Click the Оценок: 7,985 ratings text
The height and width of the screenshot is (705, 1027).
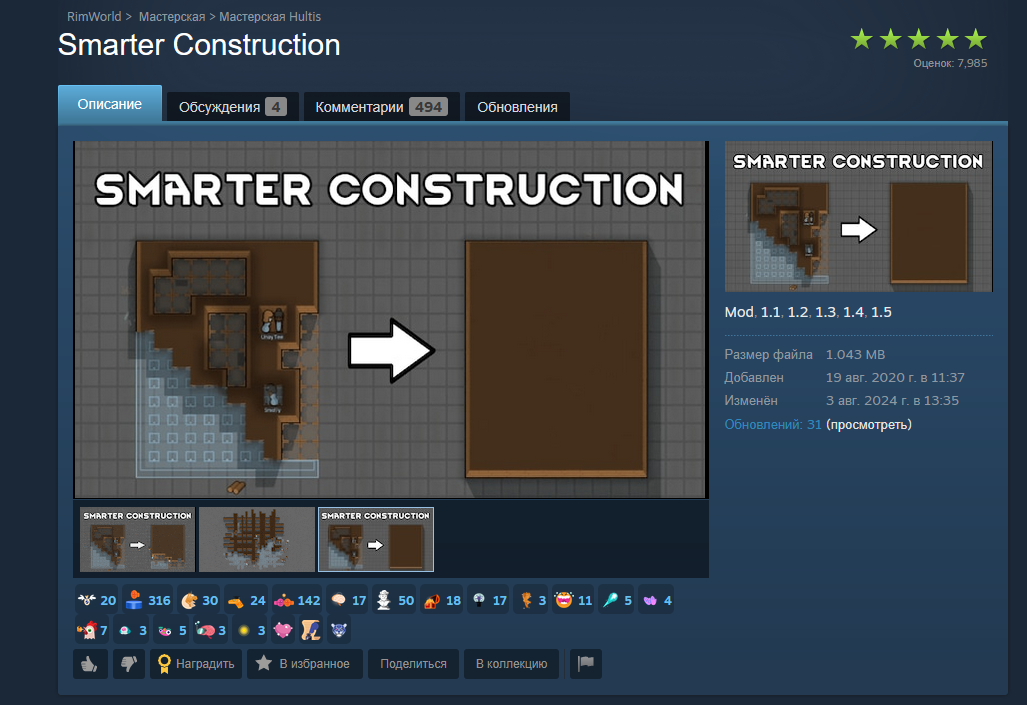[950, 64]
